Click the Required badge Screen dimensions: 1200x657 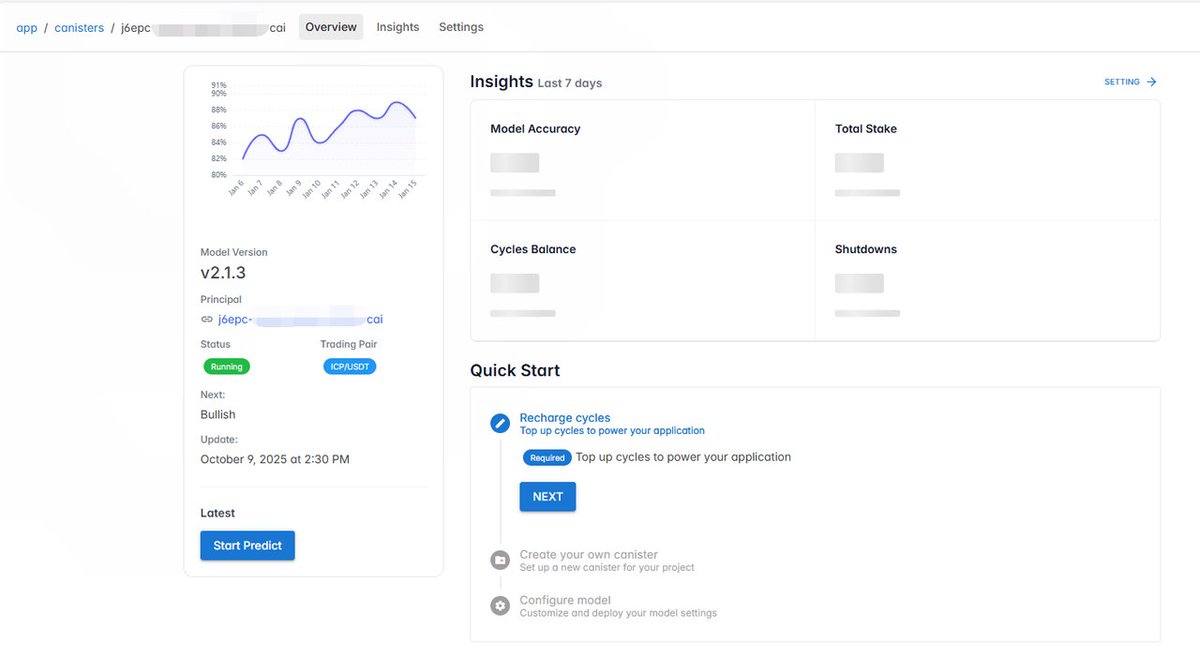(x=547, y=458)
